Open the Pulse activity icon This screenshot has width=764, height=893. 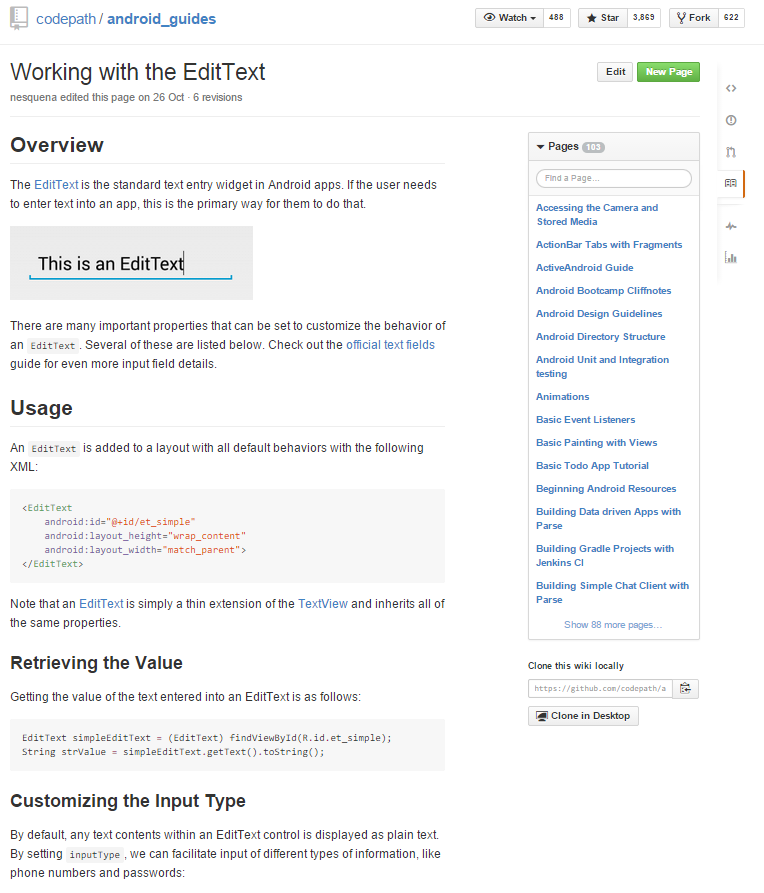[731, 226]
